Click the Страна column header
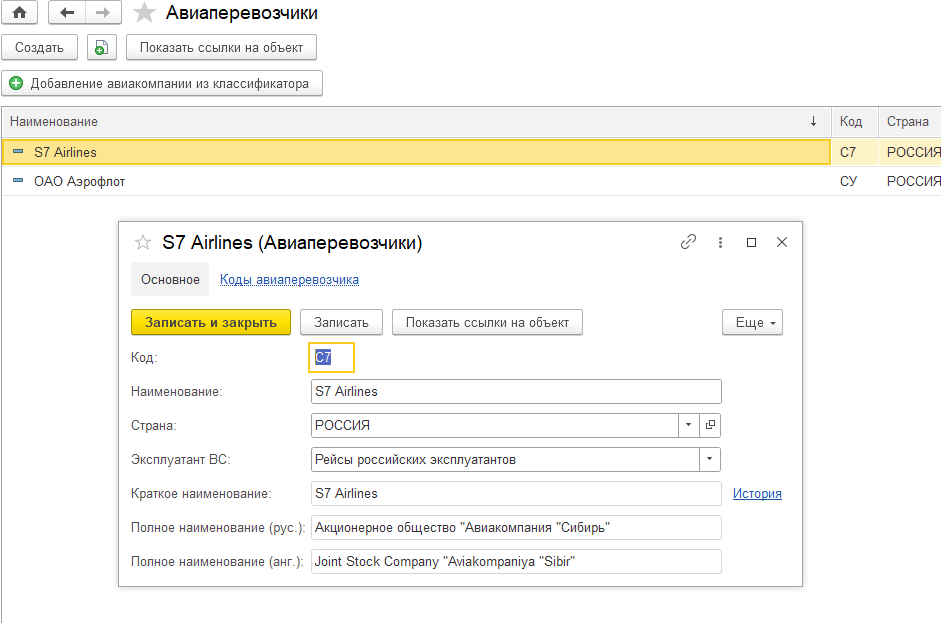The image size is (941, 623). (x=910, y=121)
